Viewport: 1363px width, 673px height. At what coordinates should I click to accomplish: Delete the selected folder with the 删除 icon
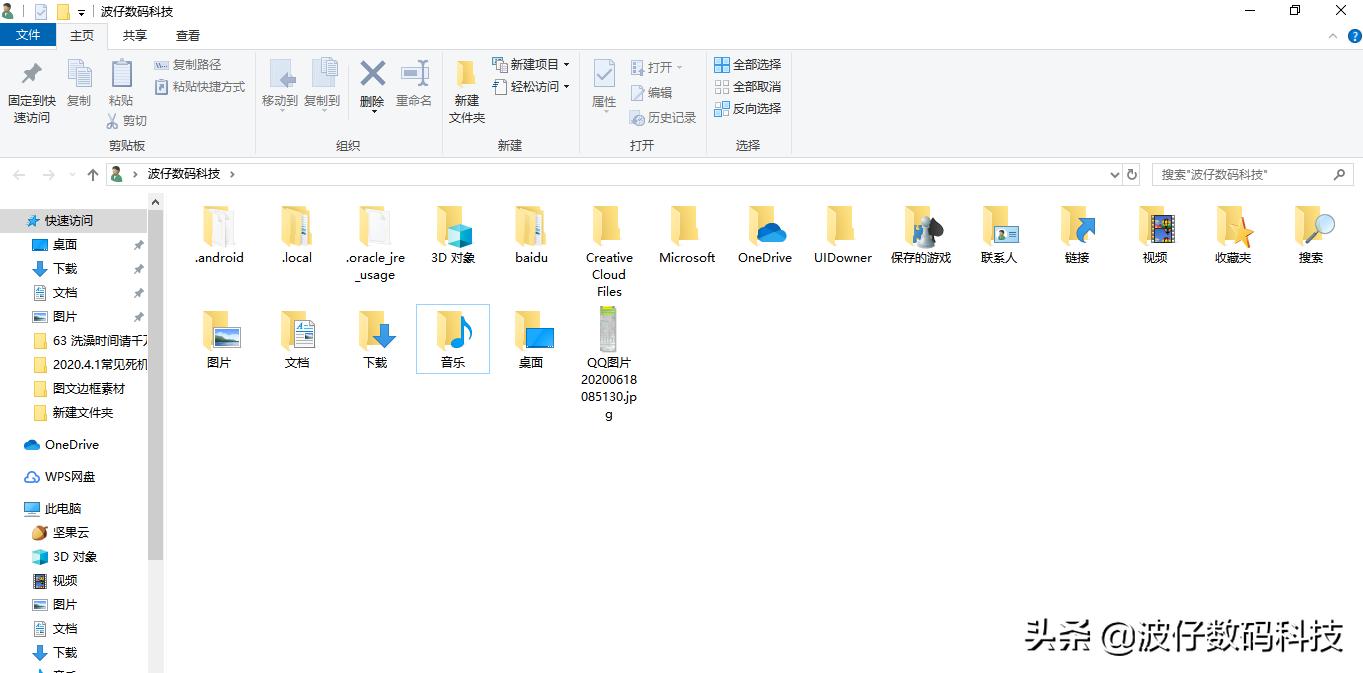[371, 85]
